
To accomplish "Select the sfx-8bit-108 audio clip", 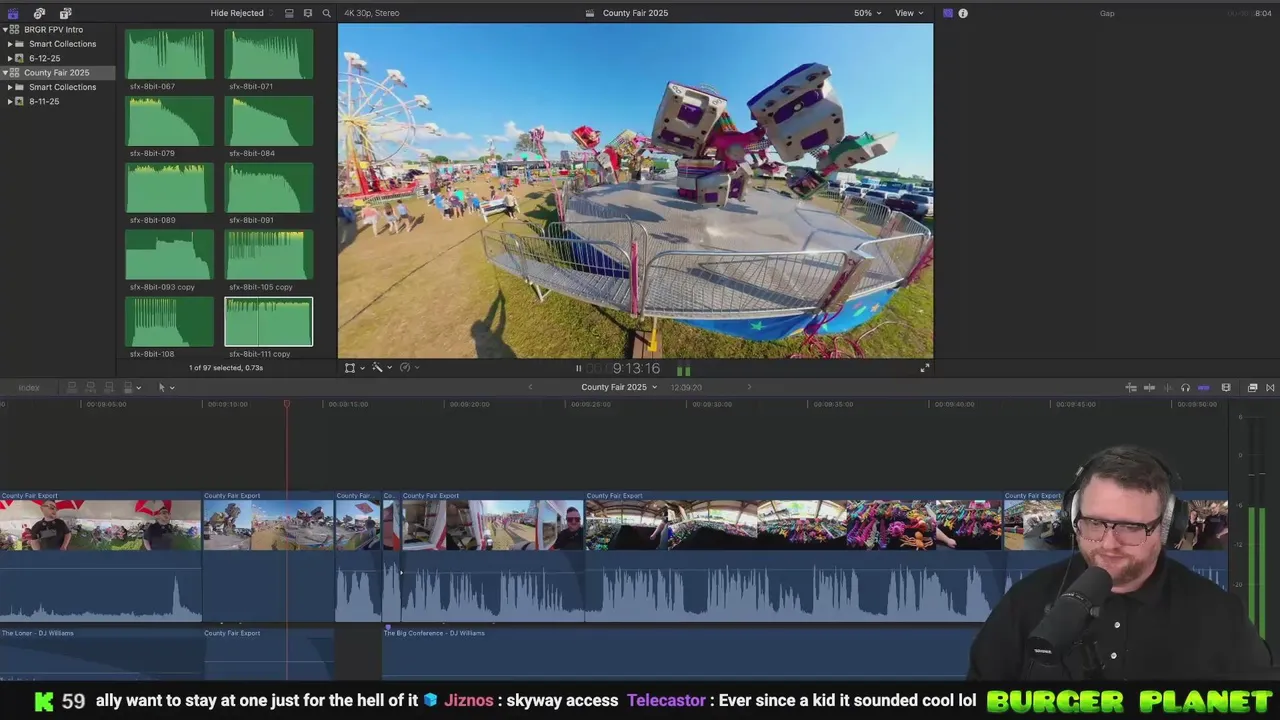I will 169,322.
